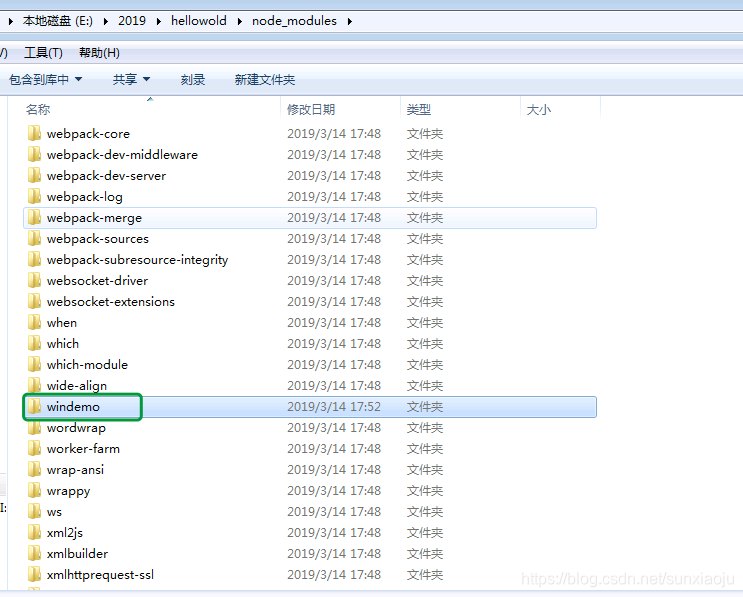Select the wide-align folder name
This screenshot has width=743, height=597.
click(77, 386)
